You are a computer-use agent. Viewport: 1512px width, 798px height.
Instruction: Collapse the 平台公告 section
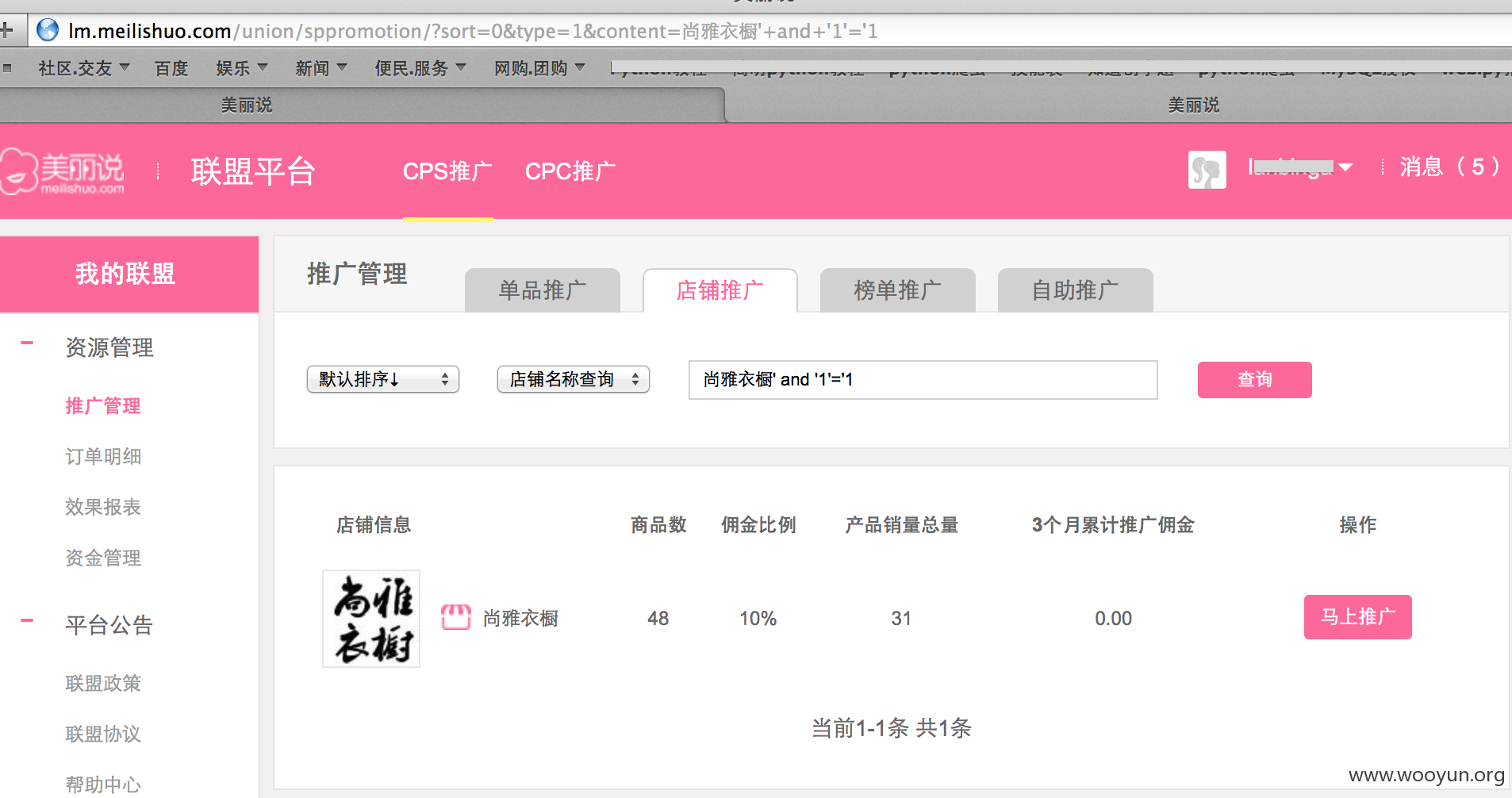(x=27, y=621)
